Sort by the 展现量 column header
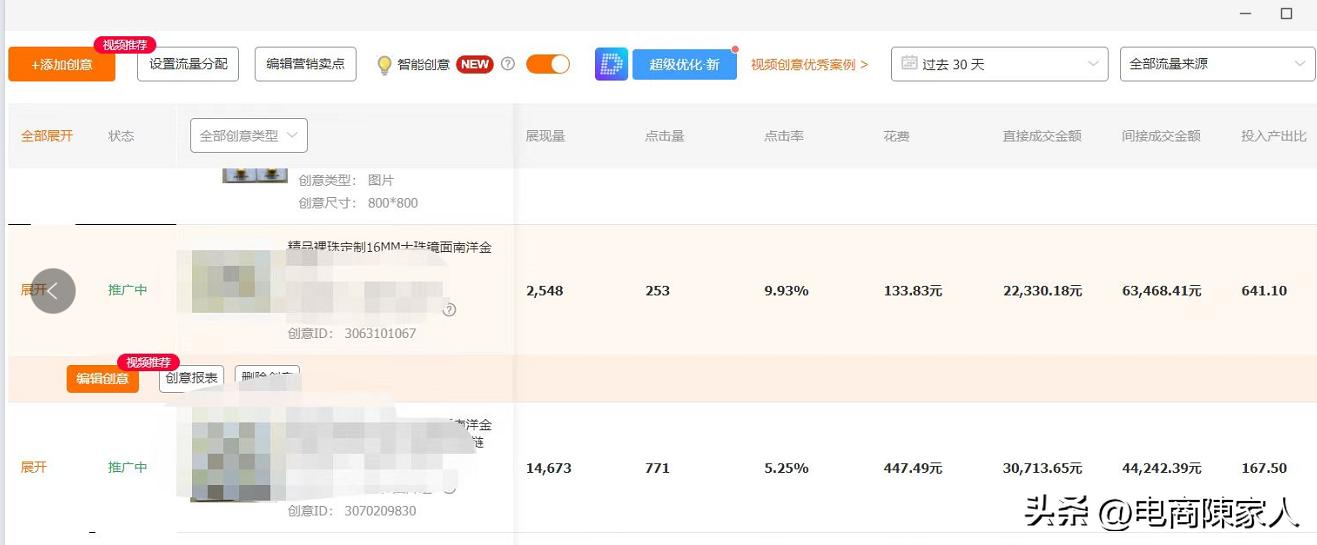Screen dimensions: 1317x545 546,136
